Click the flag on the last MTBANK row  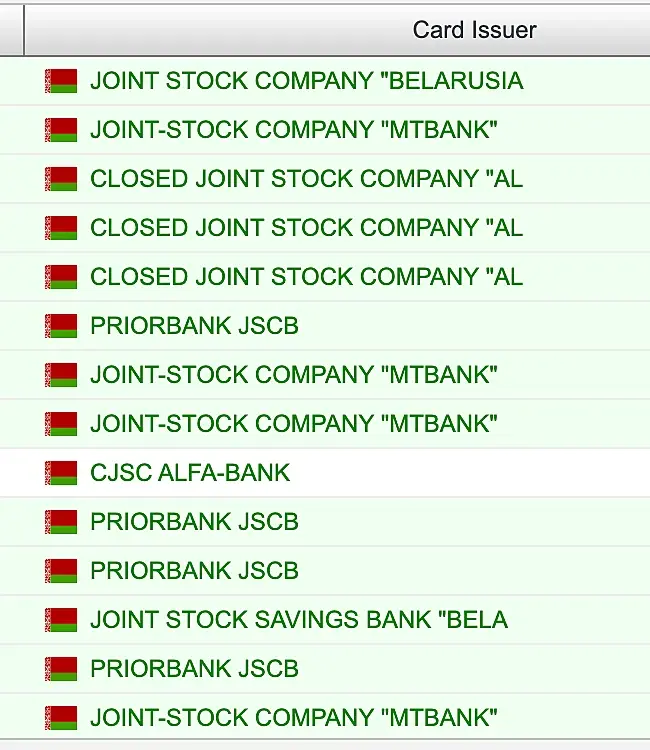pyautogui.click(x=61, y=718)
